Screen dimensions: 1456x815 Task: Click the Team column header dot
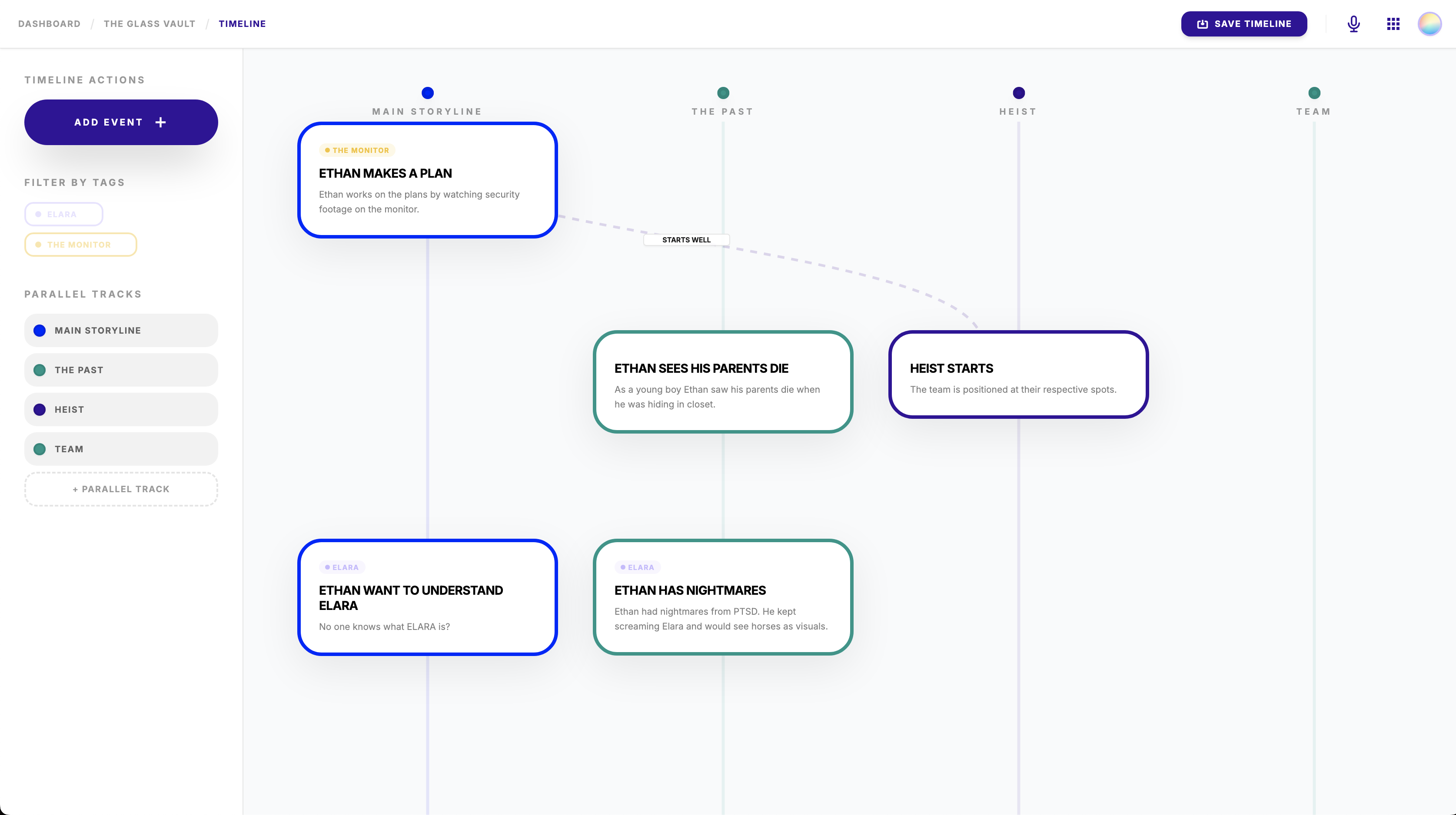(x=1314, y=93)
